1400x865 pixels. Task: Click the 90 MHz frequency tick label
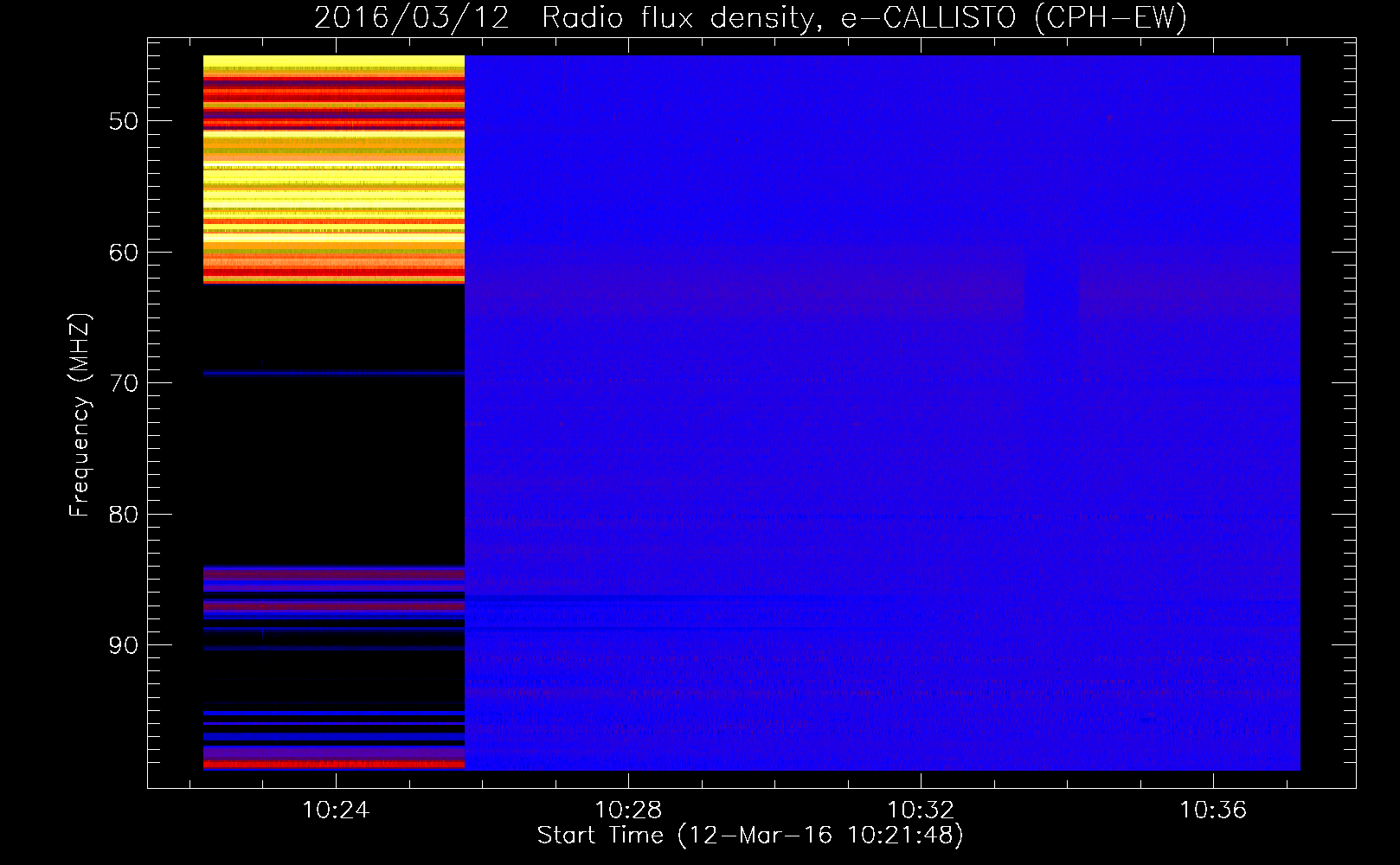[124, 645]
